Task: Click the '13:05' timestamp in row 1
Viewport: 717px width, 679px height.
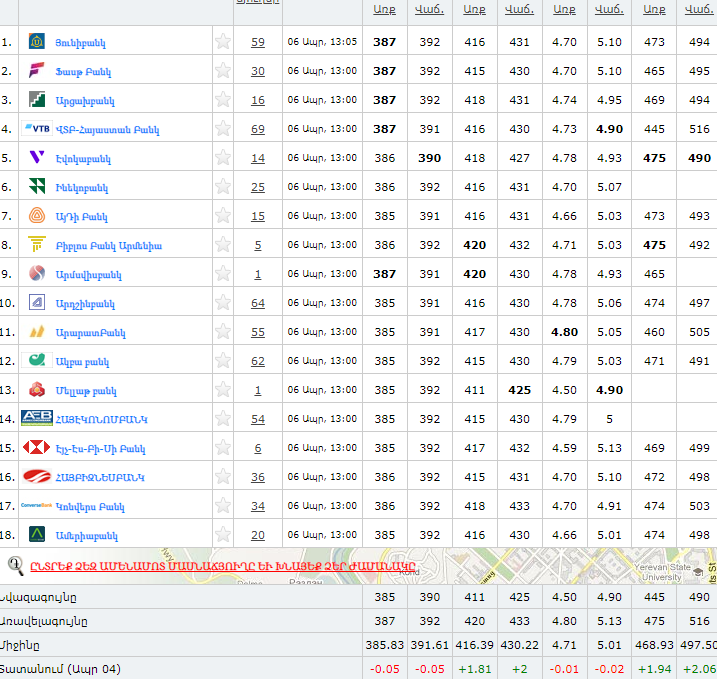Action: tap(343, 42)
